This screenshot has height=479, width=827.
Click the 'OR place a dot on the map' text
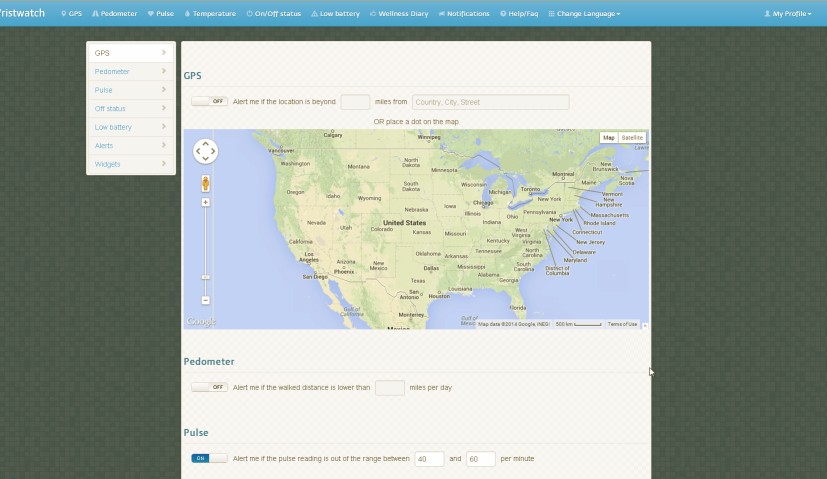[416, 121]
